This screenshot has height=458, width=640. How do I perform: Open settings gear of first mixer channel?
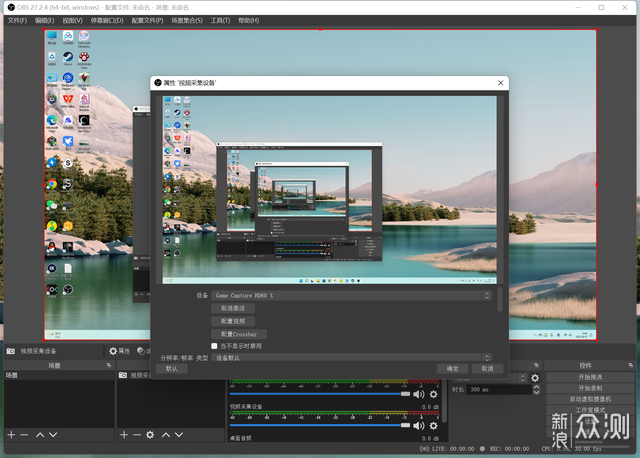pyautogui.click(x=433, y=394)
